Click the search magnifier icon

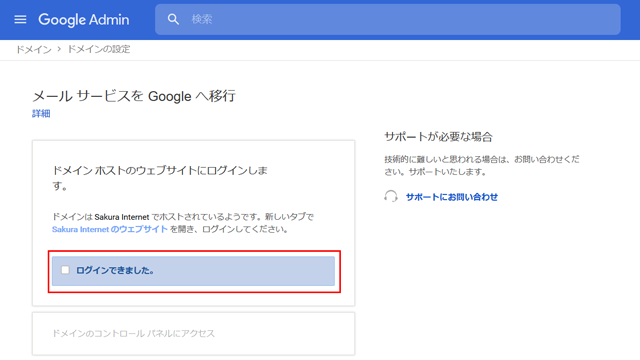pyautogui.click(x=173, y=19)
